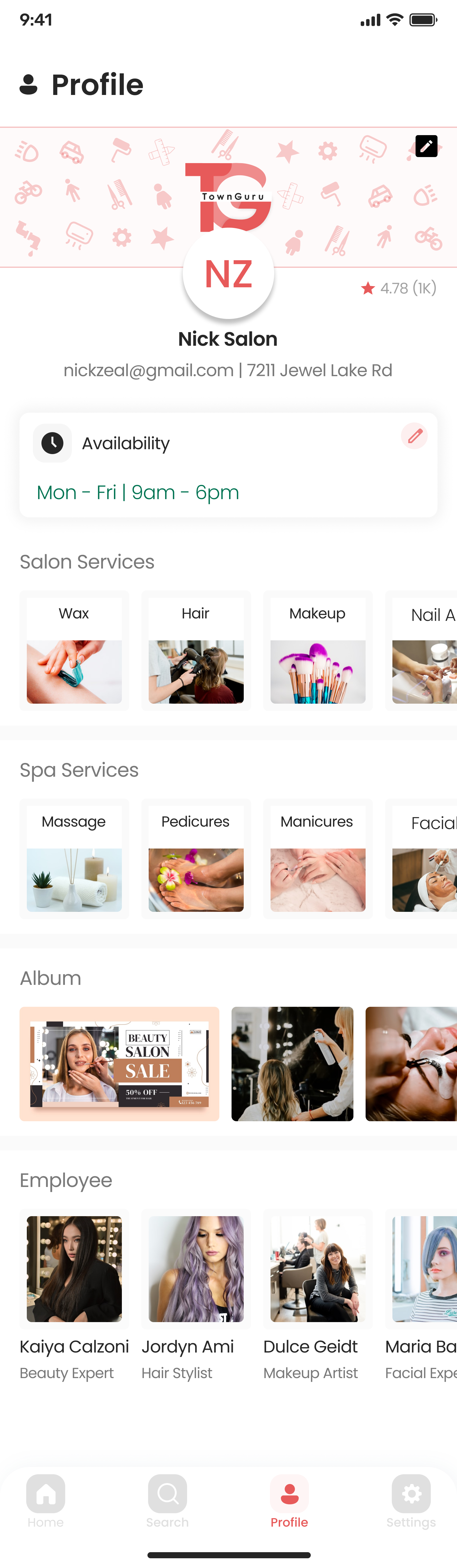Click the Mon - Fri | 9am - 6pm text
The width and height of the screenshot is (457, 1568).
pos(138,492)
